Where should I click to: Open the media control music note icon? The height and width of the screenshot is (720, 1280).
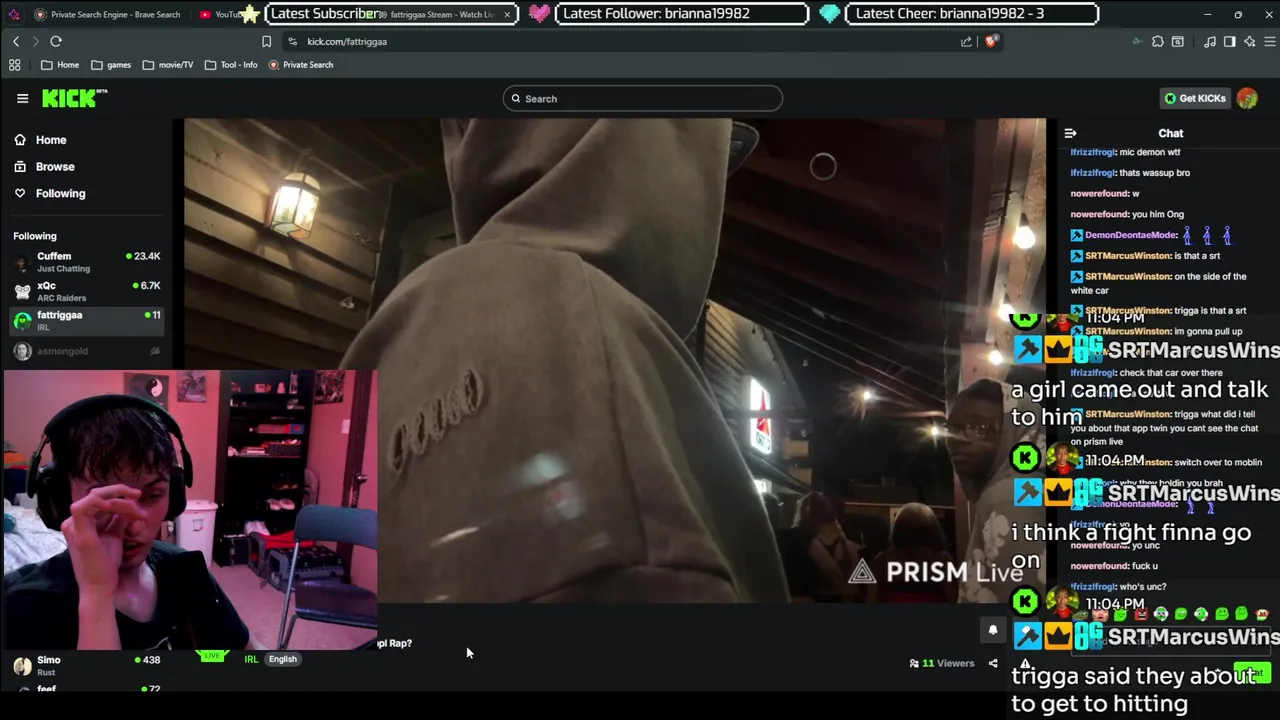coord(1210,41)
